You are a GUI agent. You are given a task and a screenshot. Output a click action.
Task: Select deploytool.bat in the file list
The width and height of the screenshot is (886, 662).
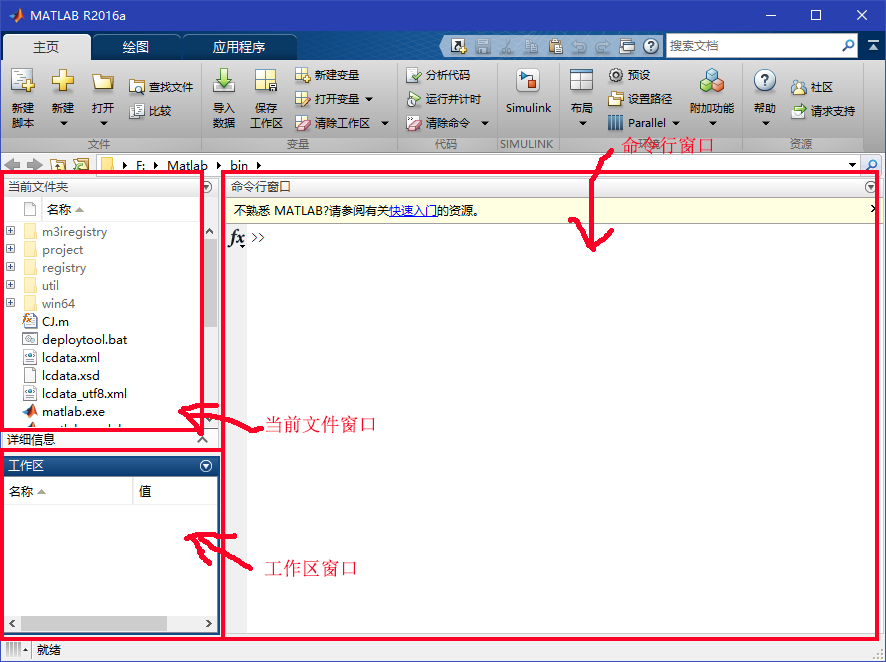tap(85, 339)
